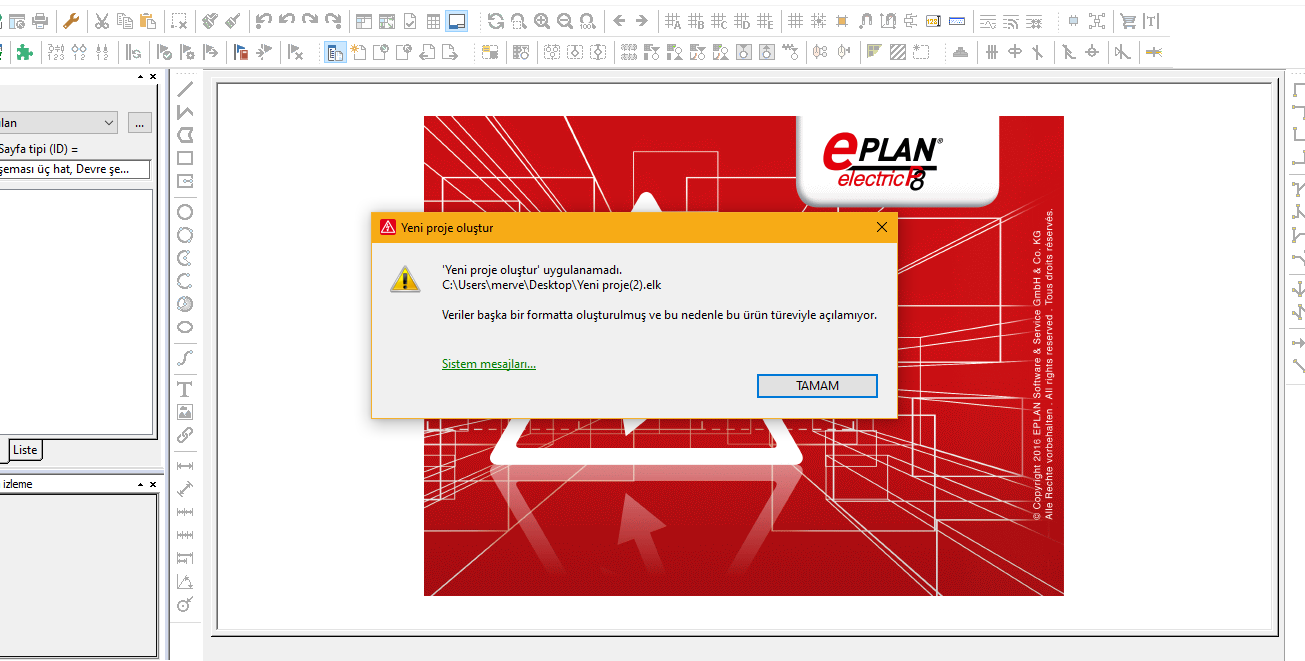
Task: Click the grid A snap icon
Action: [674, 20]
